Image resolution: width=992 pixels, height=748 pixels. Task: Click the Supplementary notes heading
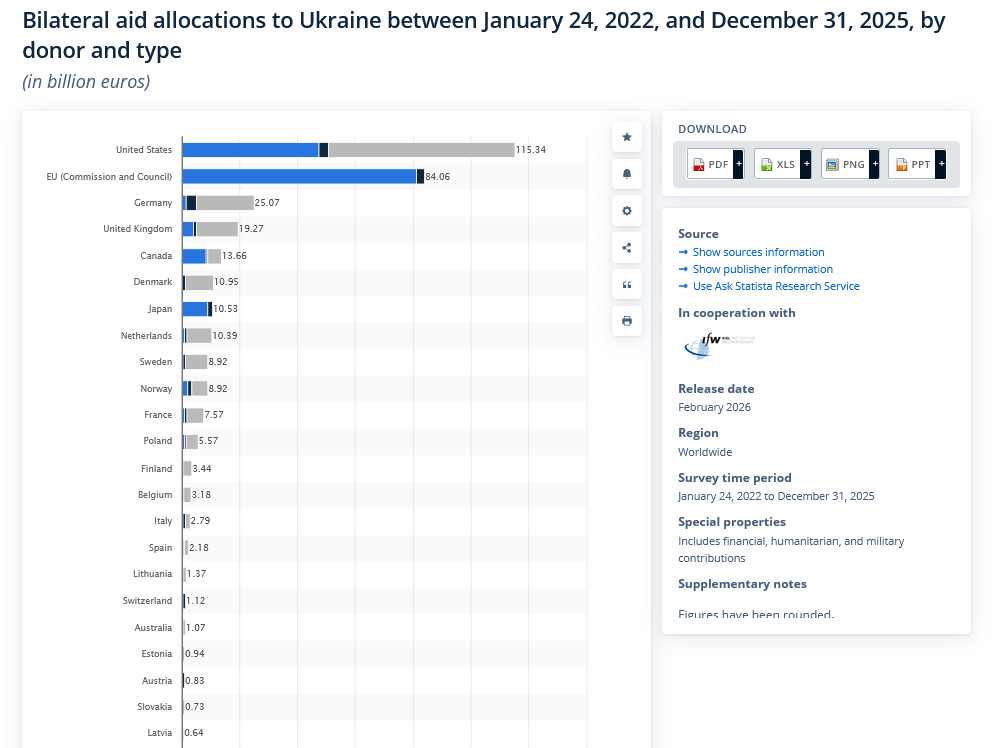742,584
